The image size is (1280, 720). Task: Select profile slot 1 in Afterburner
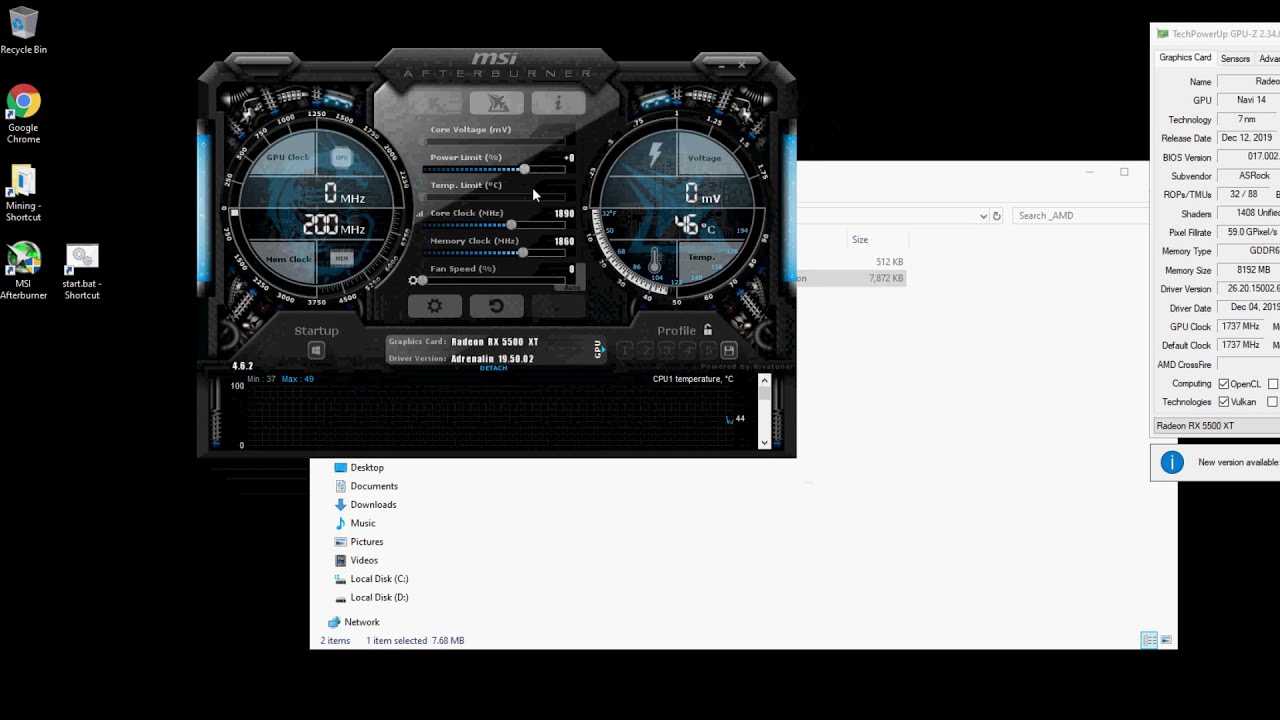click(625, 350)
